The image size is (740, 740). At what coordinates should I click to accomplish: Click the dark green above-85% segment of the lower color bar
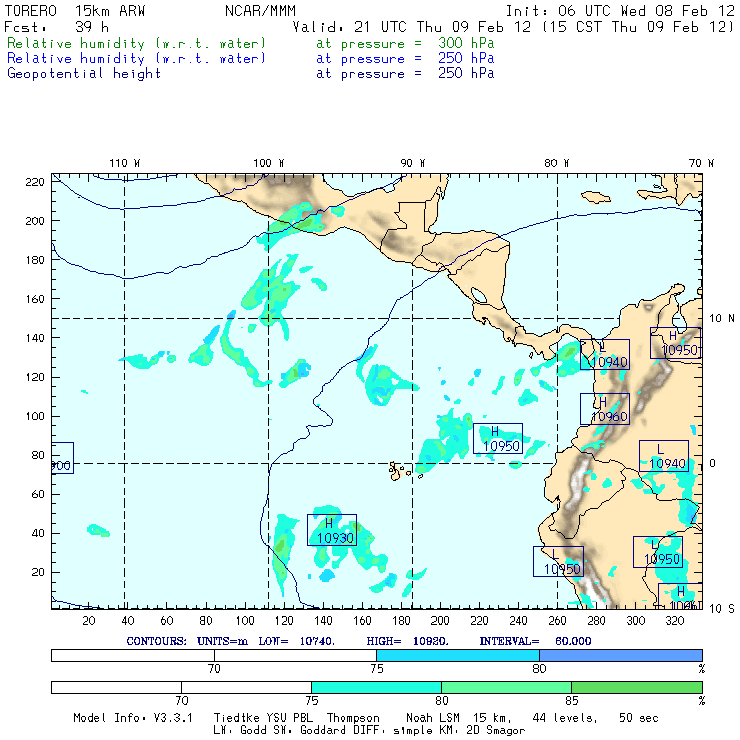point(637,687)
